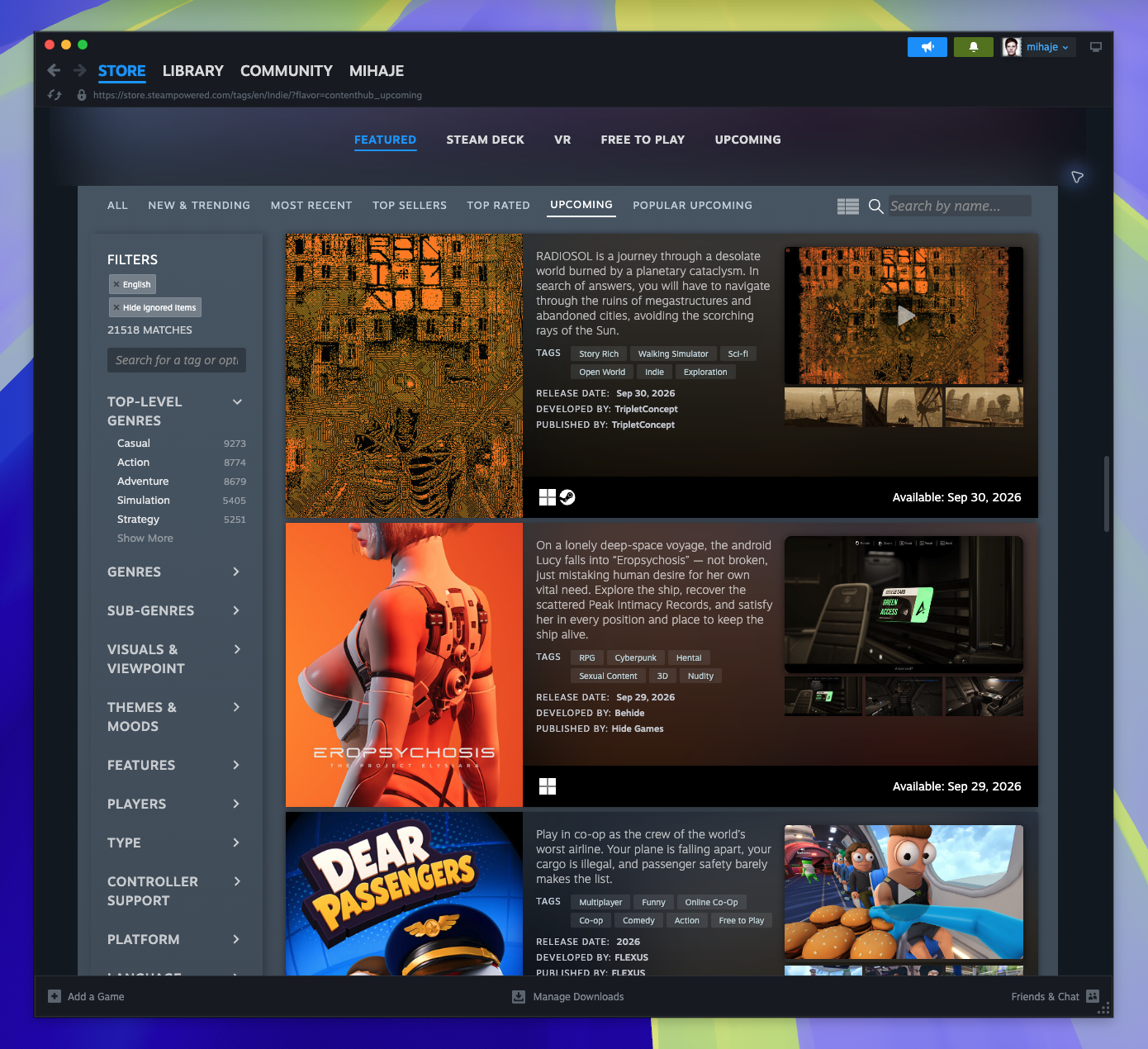Click the Walking Simulator tag

point(673,354)
